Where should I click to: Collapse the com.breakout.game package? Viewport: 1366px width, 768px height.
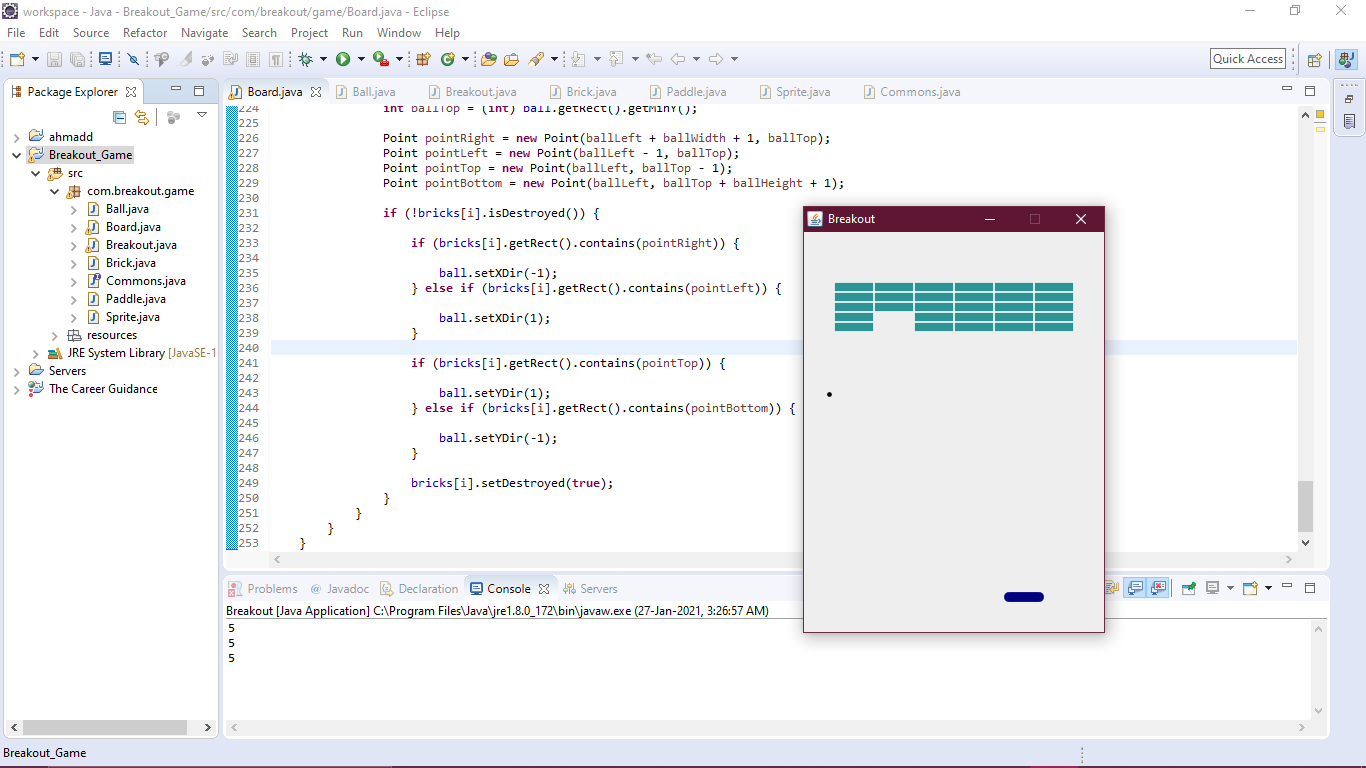[x=55, y=190]
